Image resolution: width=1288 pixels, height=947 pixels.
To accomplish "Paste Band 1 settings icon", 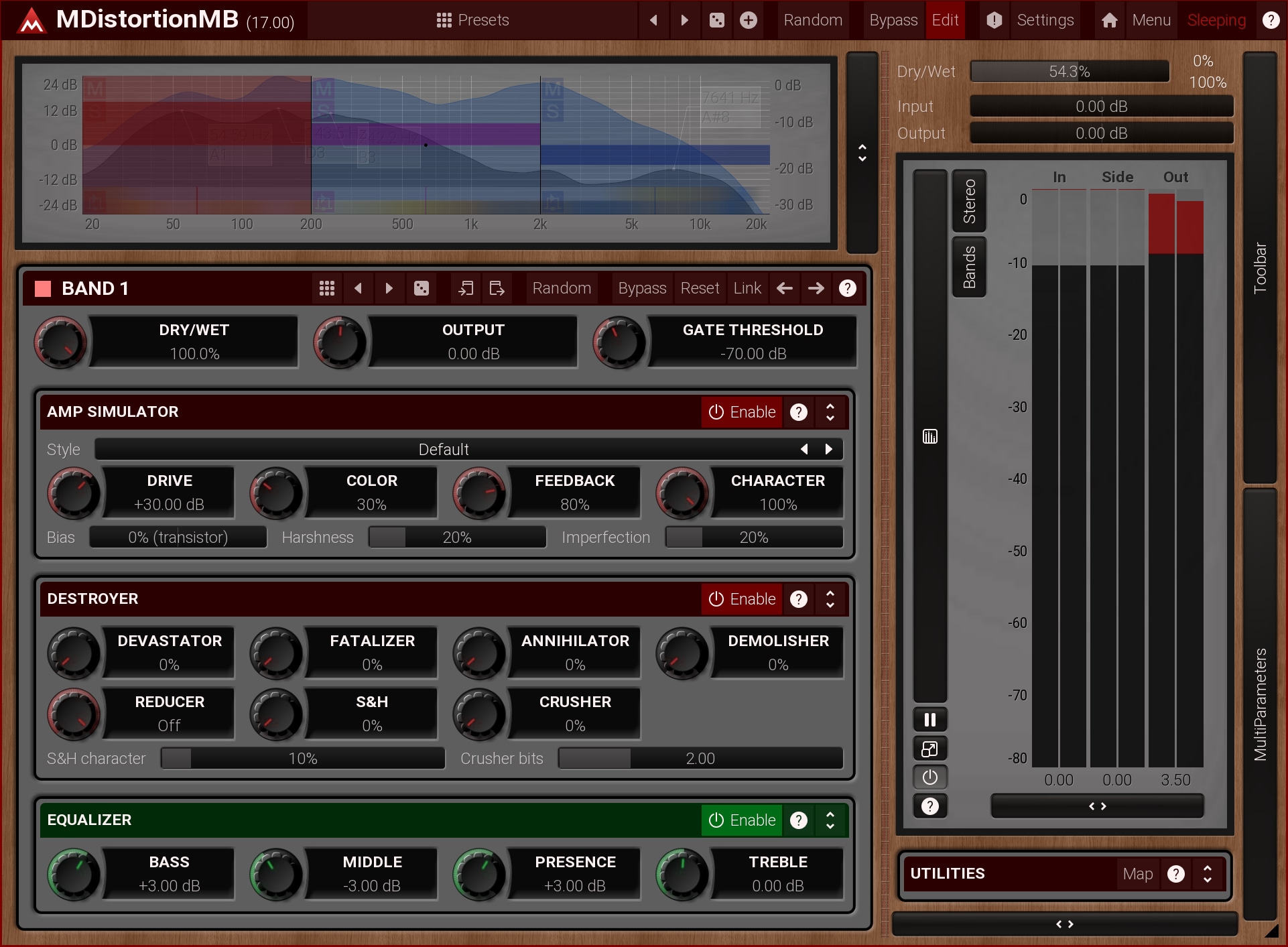I will [497, 288].
